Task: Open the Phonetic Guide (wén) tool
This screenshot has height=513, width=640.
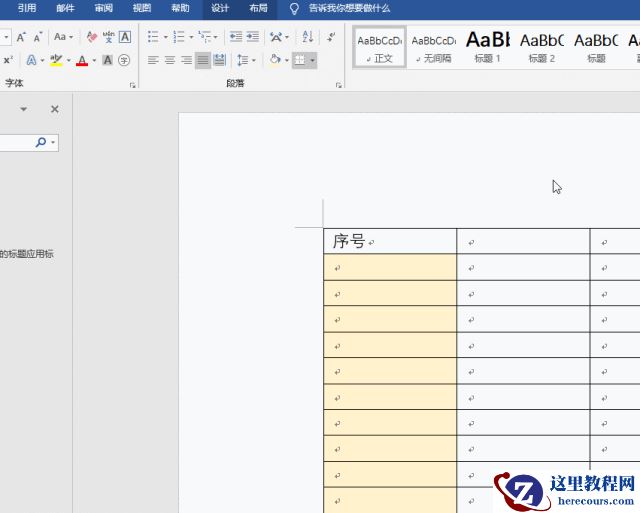Action: pos(109,37)
